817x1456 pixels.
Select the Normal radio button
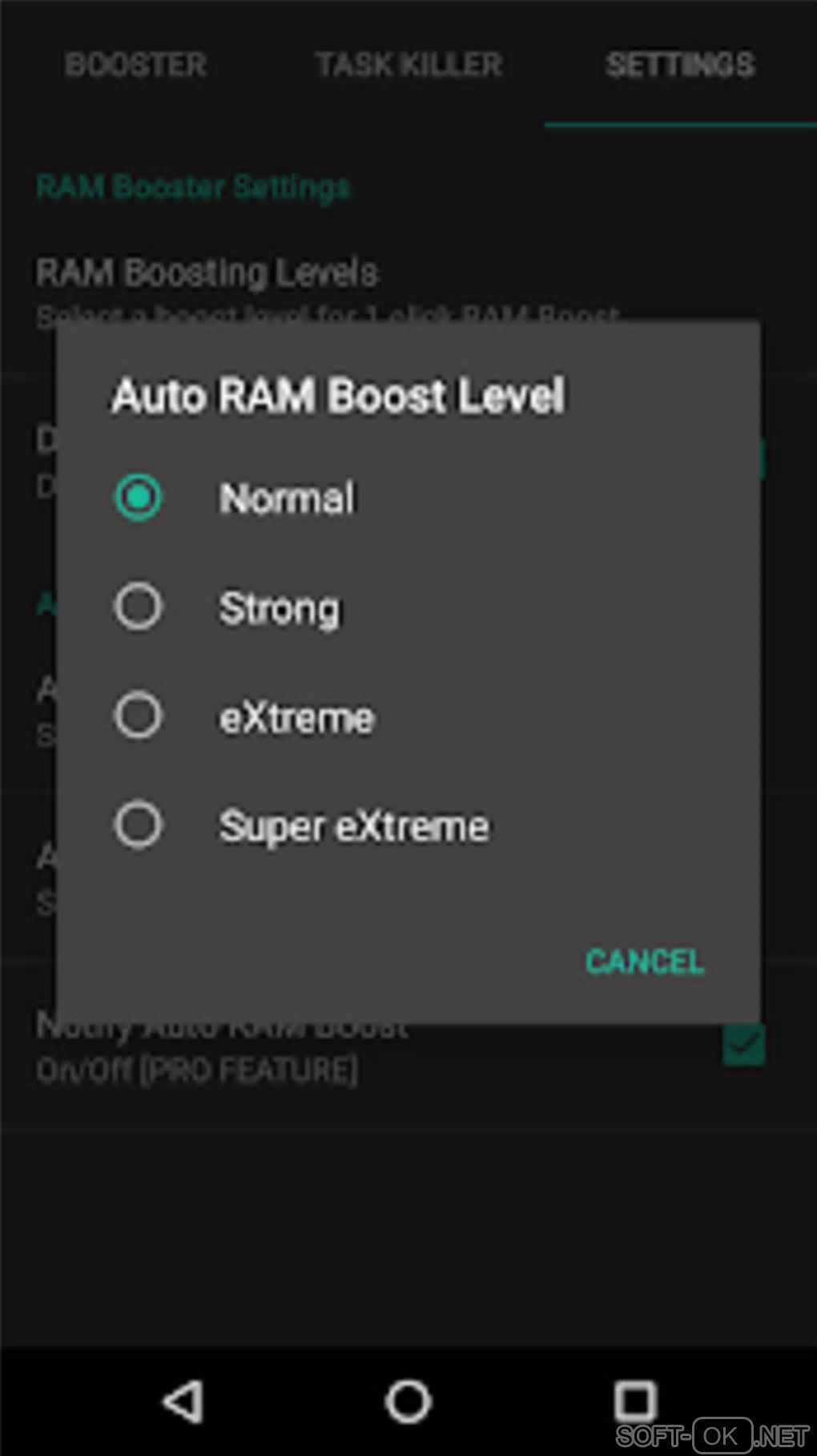(x=139, y=497)
